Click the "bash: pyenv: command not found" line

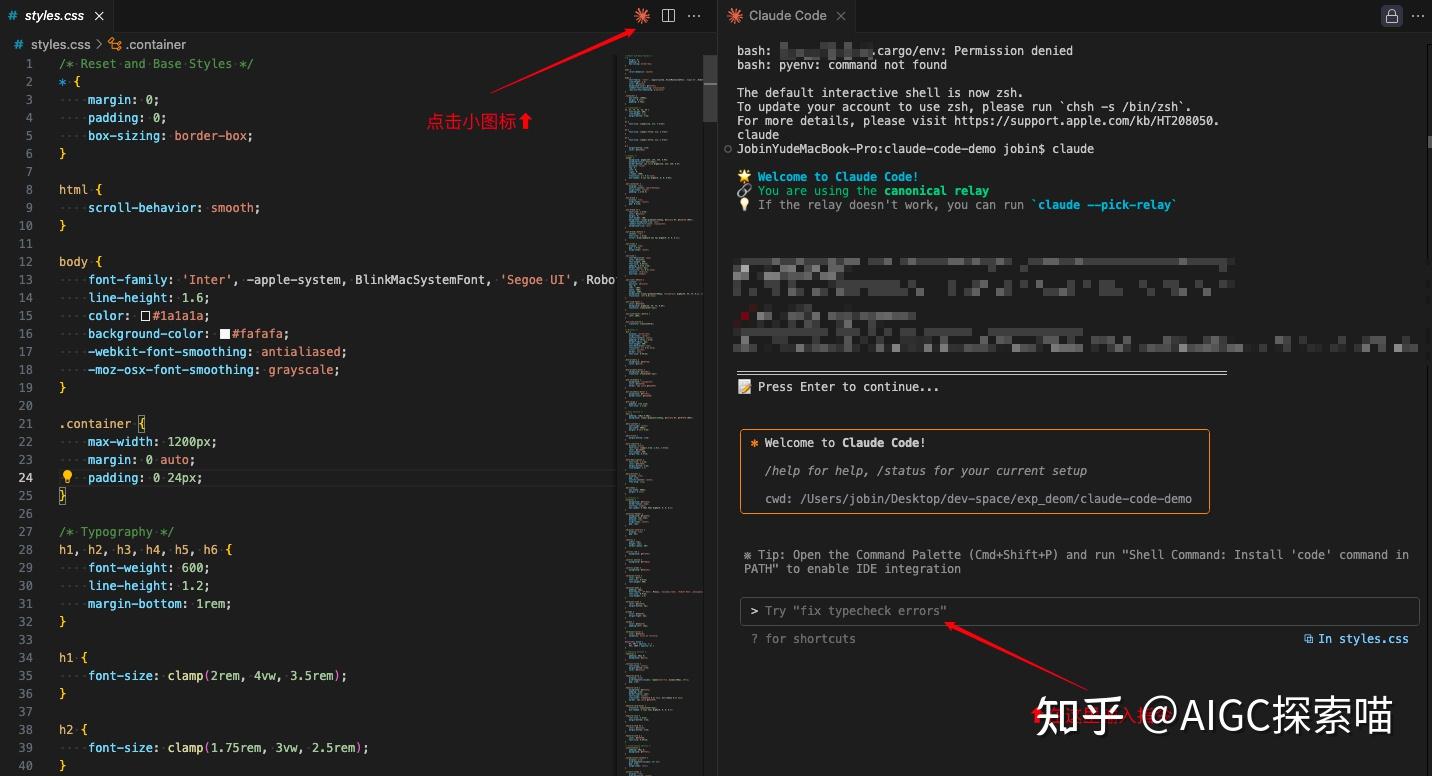click(x=841, y=65)
